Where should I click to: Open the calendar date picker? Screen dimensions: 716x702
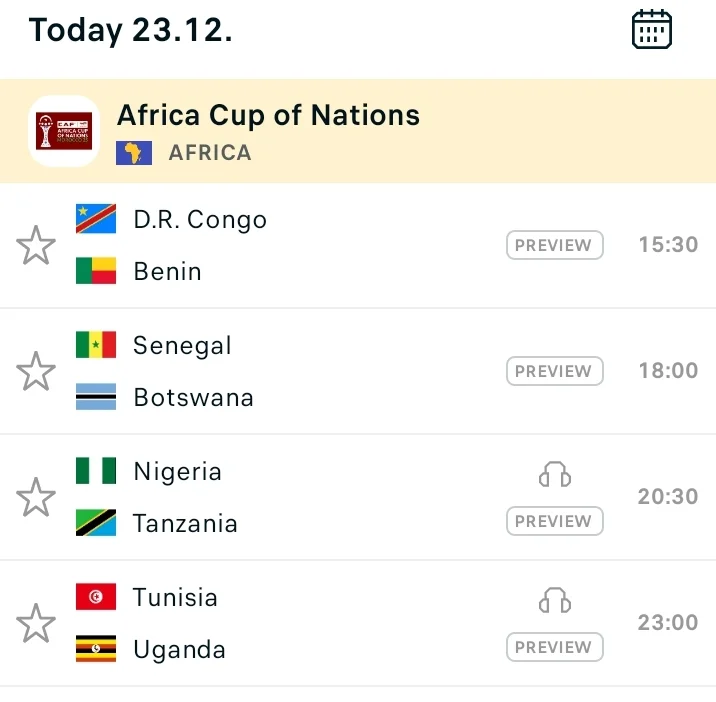(x=652, y=30)
